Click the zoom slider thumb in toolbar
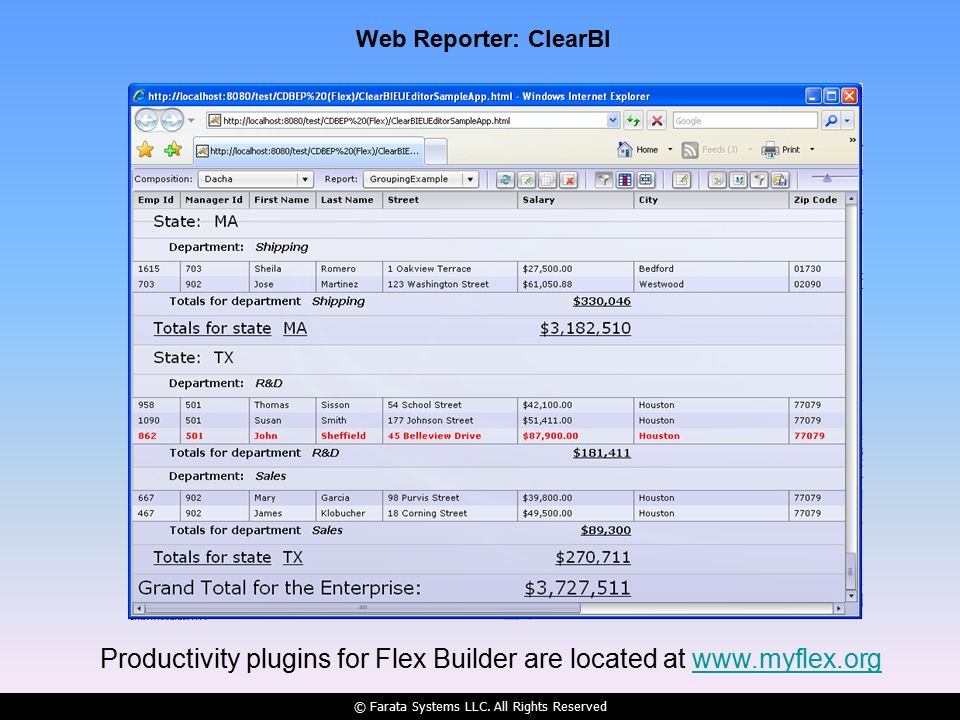 (827, 178)
